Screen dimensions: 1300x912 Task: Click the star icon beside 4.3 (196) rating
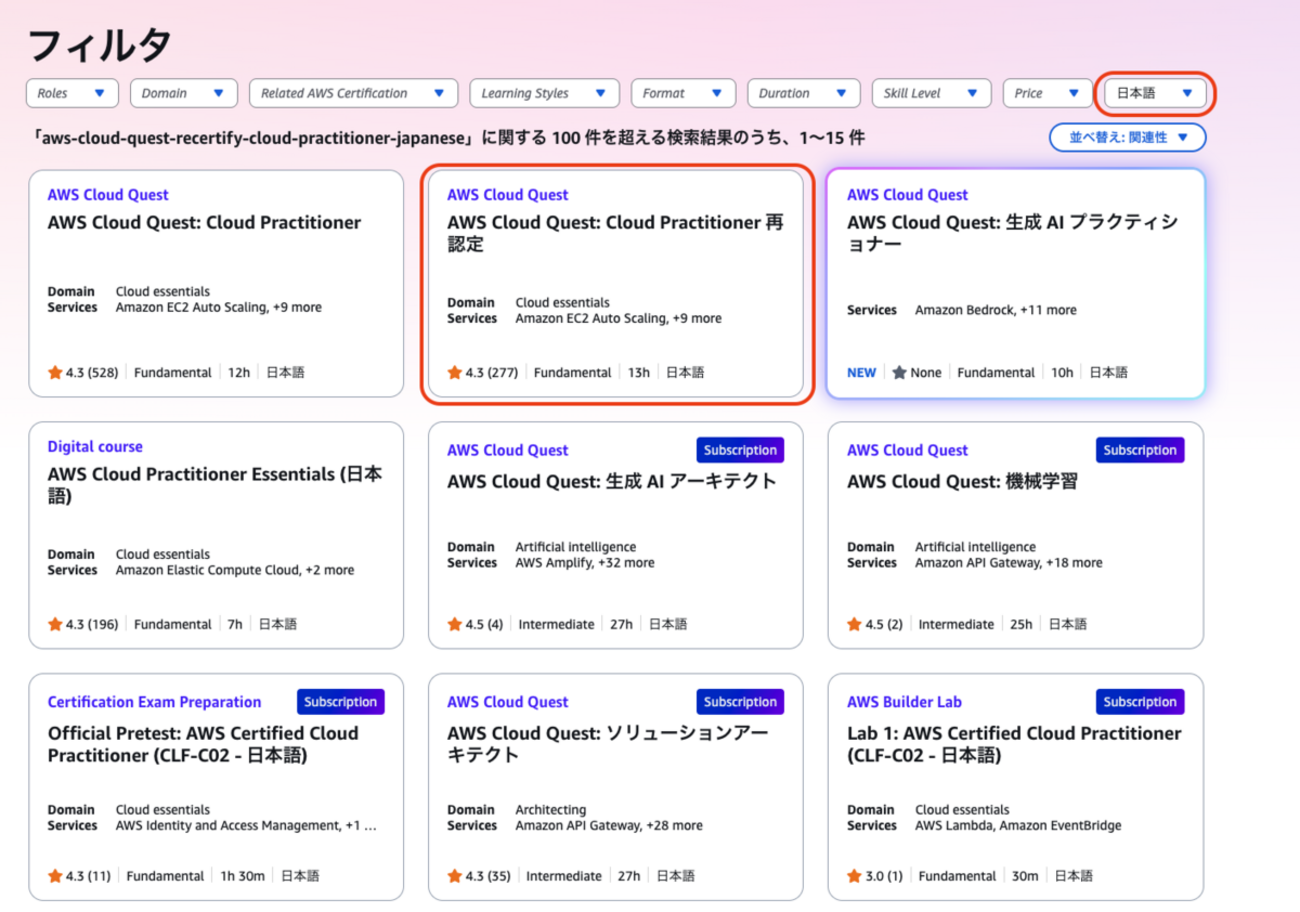[x=55, y=624]
